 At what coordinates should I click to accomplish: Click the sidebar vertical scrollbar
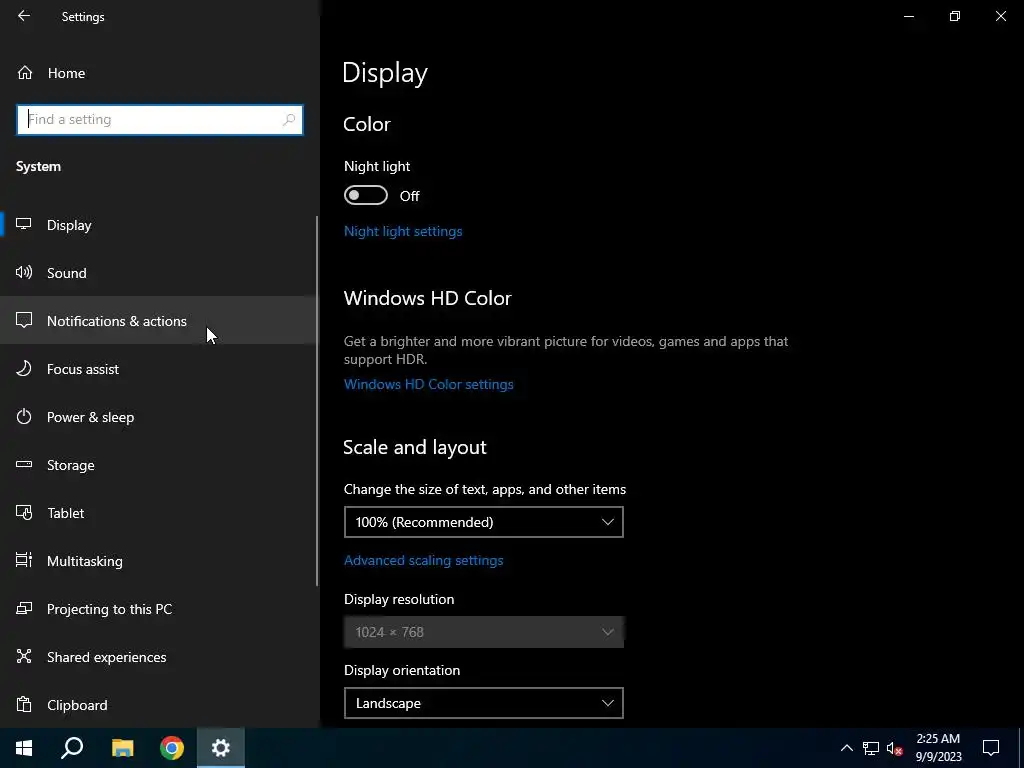click(x=317, y=401)
